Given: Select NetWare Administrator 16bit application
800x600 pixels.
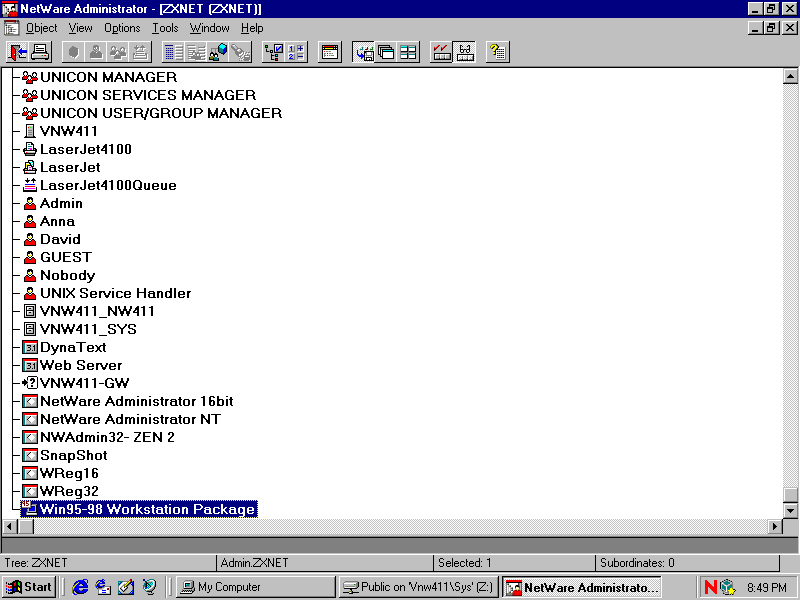Looking at the screenshot, I should [128, 401].
